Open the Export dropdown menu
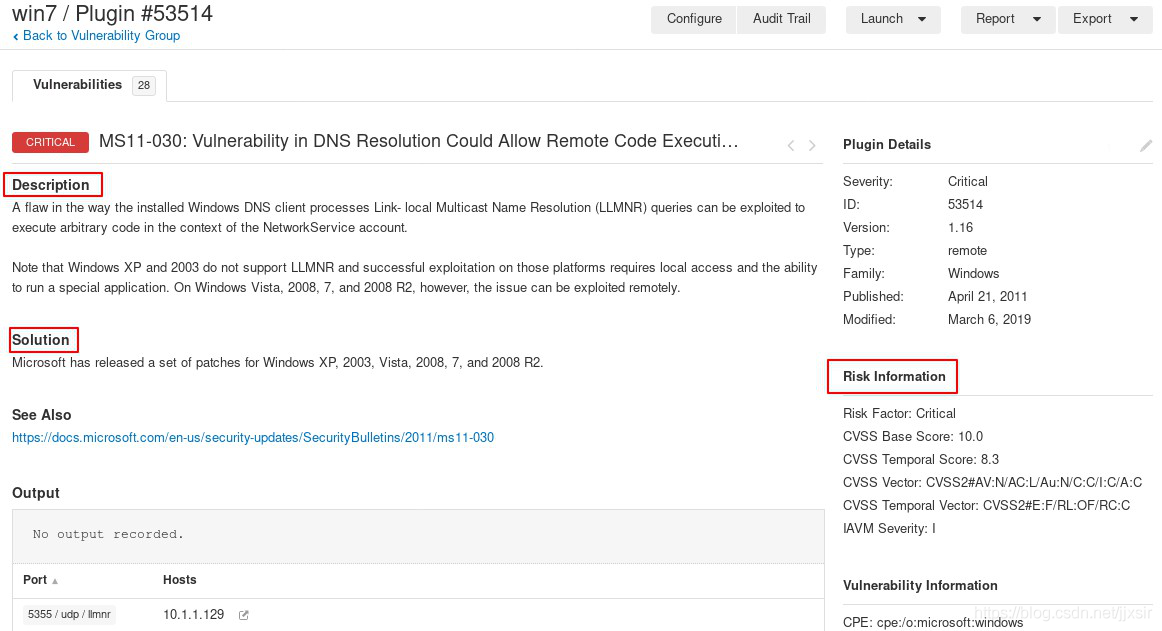 point(1105,19)
